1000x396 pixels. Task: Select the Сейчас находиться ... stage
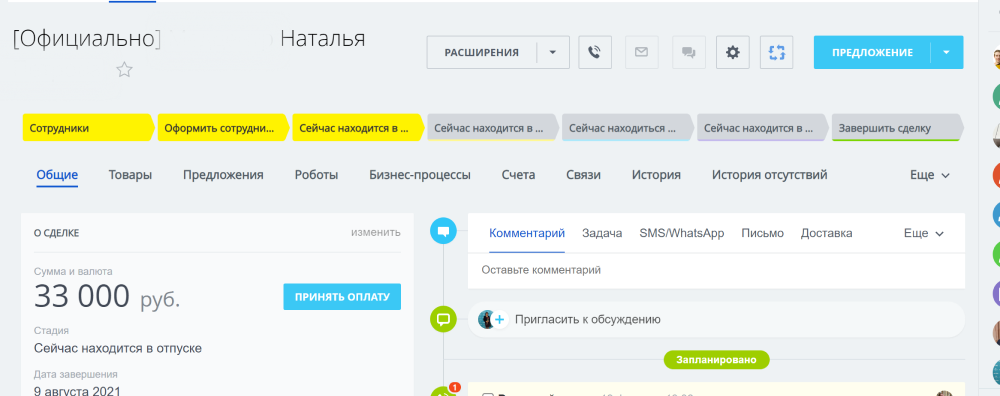point(628,128)
